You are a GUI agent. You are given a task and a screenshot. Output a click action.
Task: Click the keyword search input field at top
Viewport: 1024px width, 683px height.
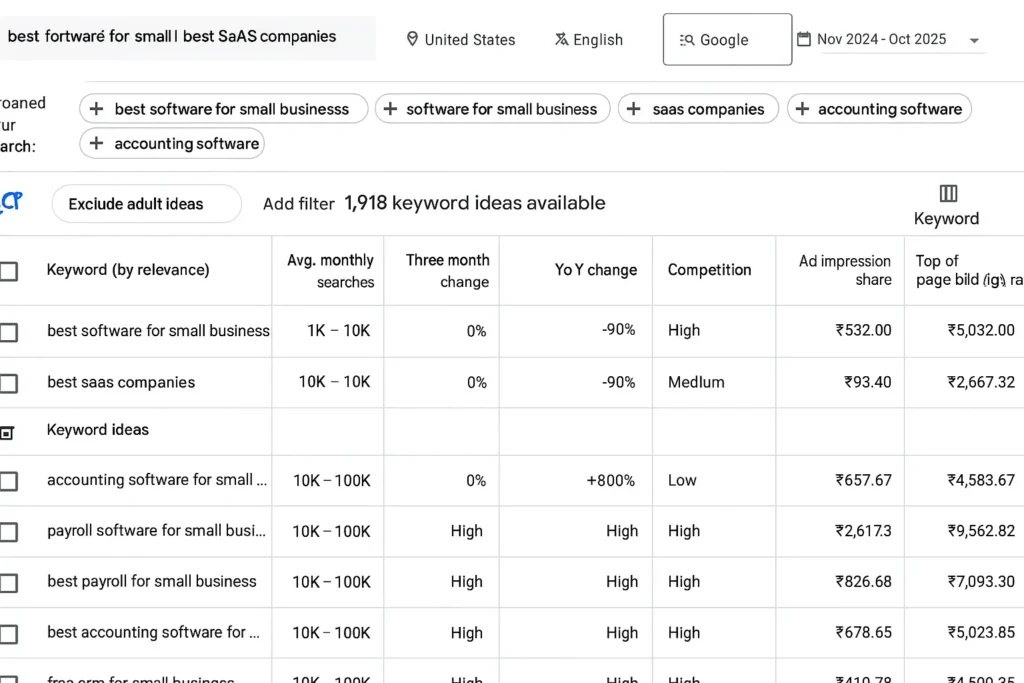188,36
